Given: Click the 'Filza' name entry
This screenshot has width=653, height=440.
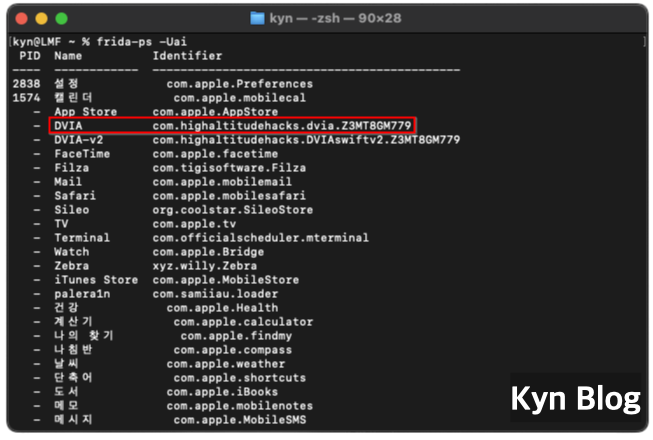Looking at the screenshot, I should [x=72, y=168].
